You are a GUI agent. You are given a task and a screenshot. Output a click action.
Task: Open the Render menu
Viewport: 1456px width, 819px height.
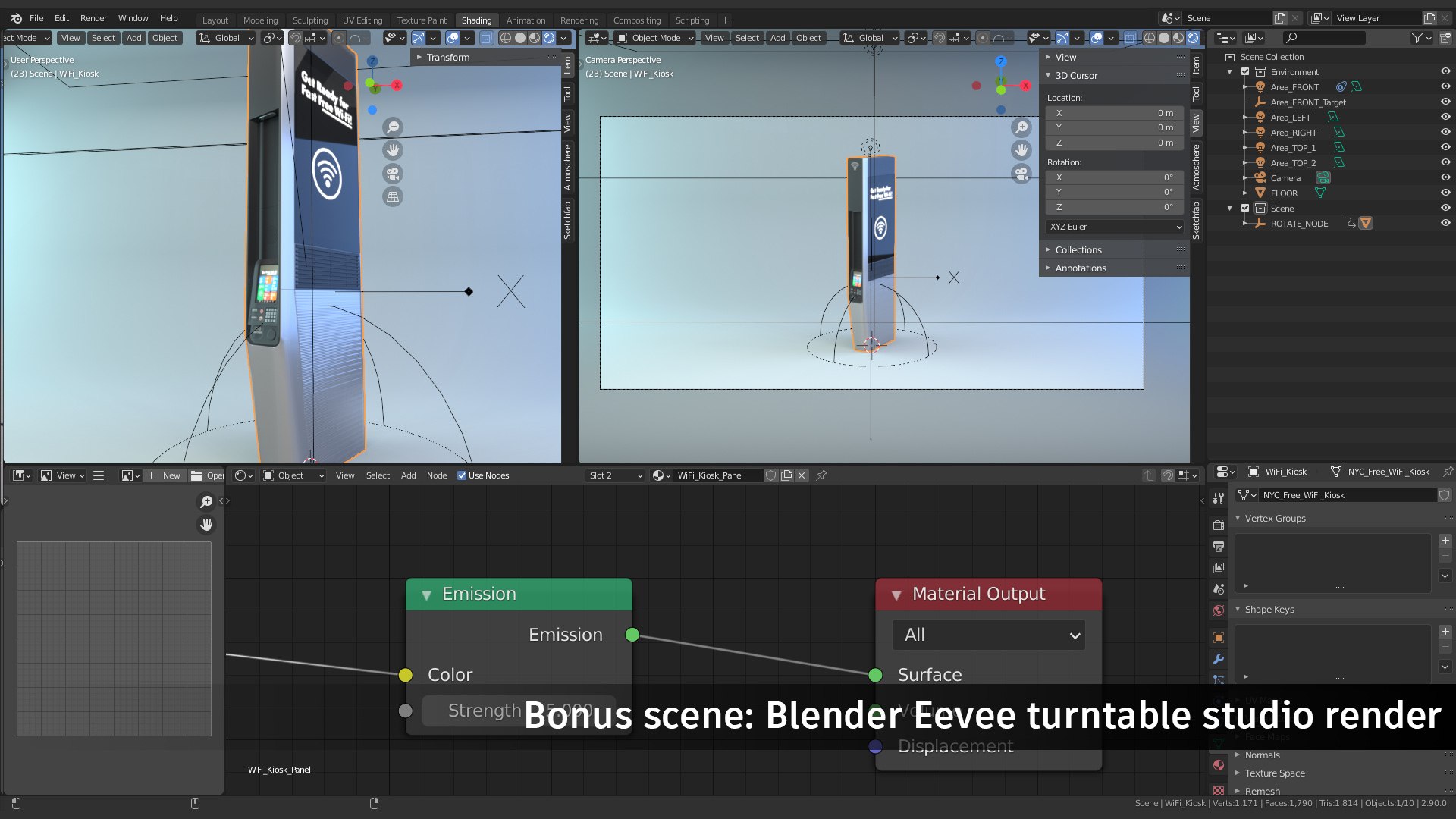pos(94,18)
